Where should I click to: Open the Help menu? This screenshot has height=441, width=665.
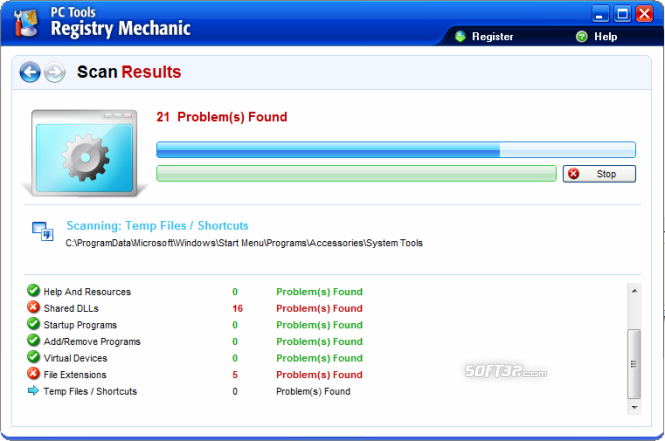(596, 36)
